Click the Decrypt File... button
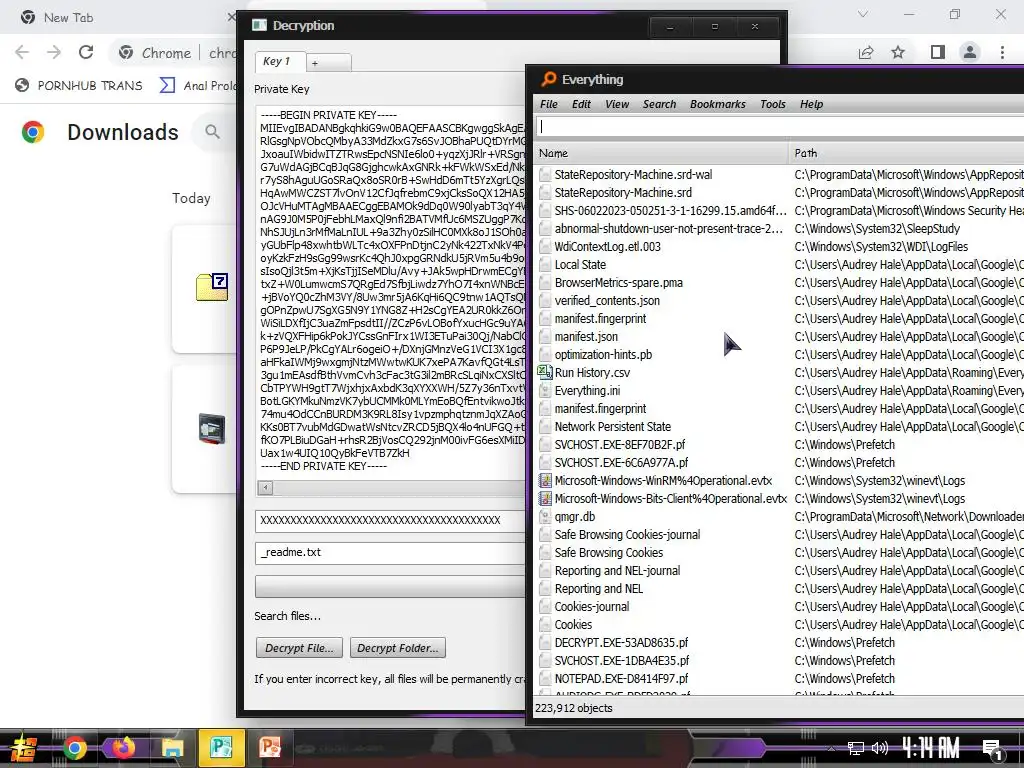This screenshot has width=1024, height=768. coord(299,648)
